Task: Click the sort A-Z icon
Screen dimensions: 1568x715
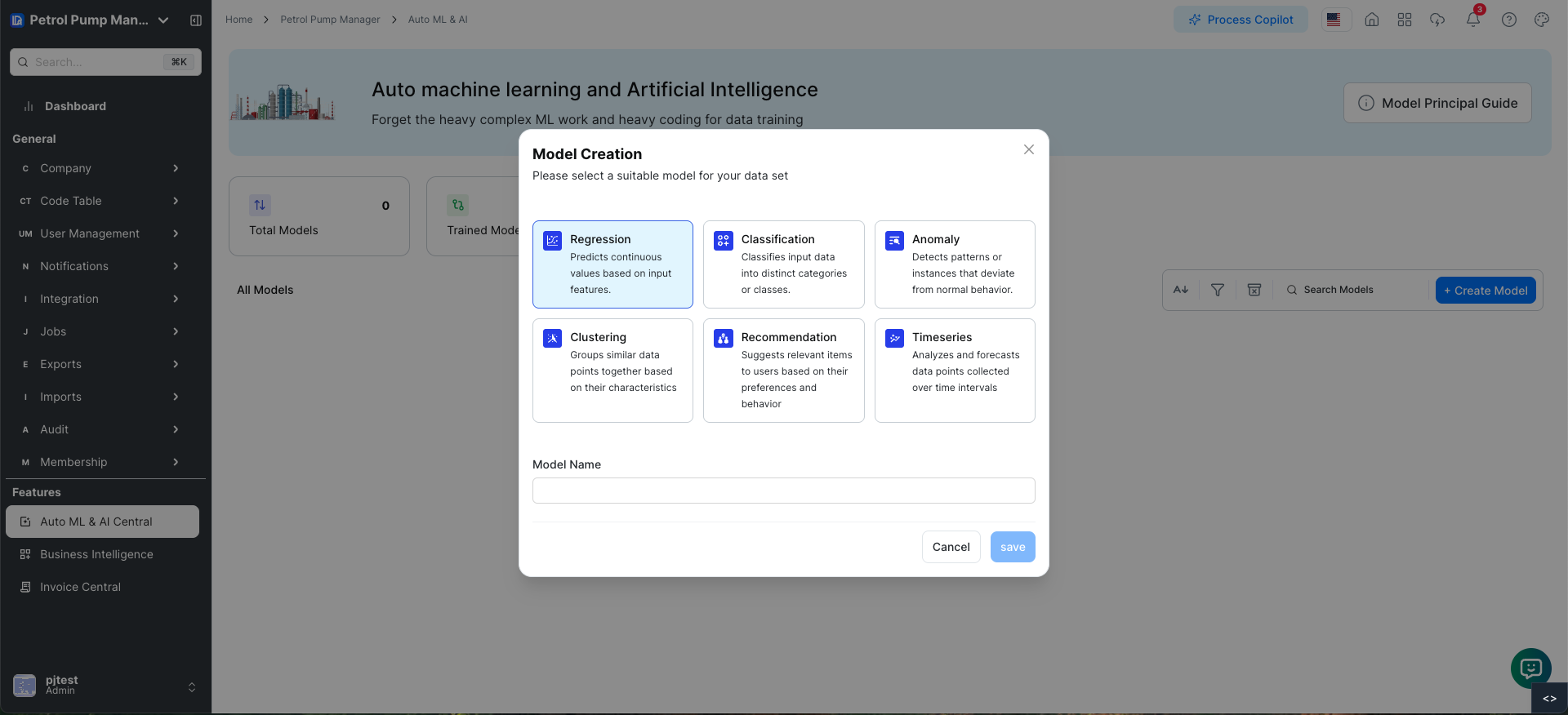Action: [x=1181, y=290]
